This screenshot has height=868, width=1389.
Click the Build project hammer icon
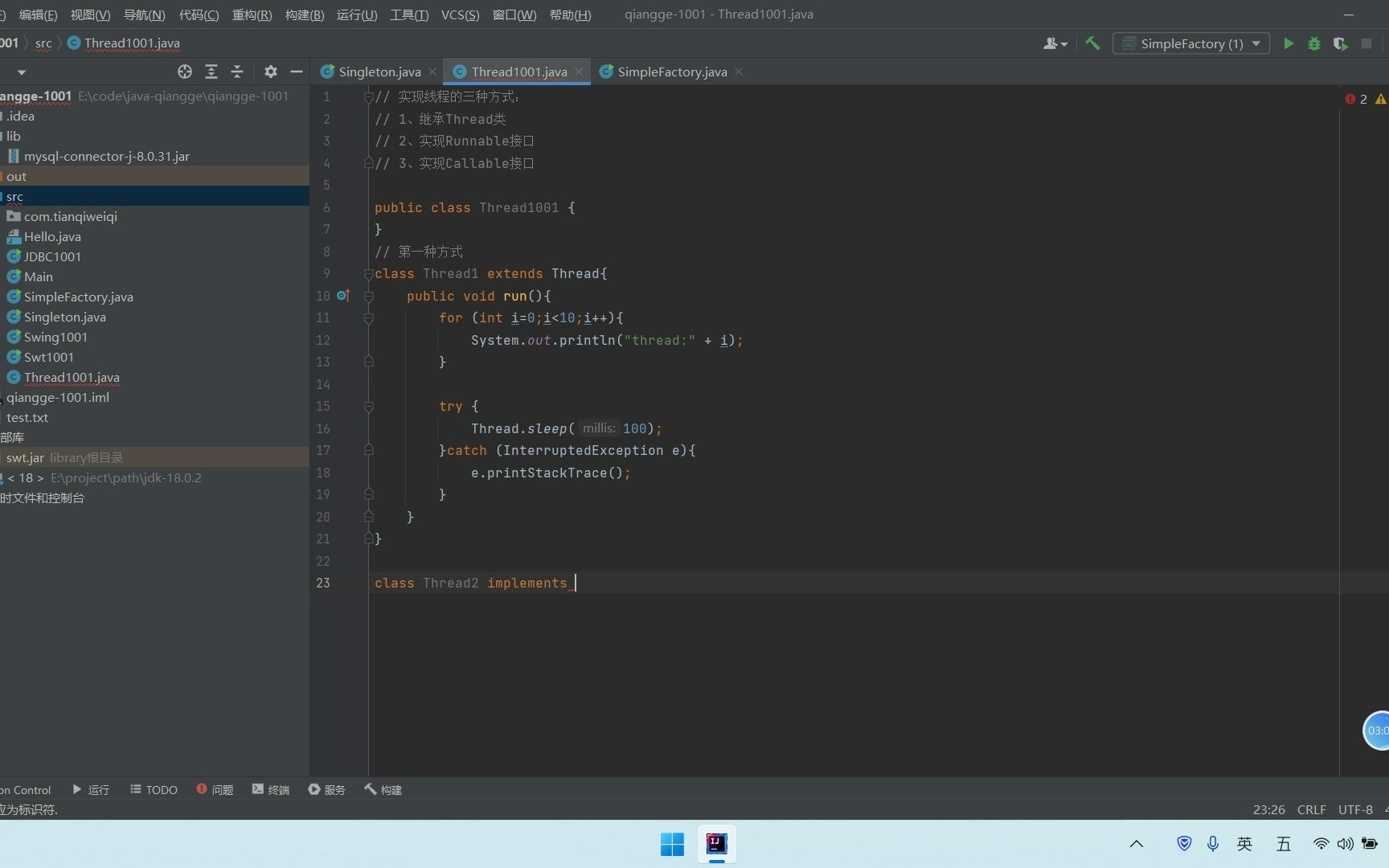[x=1092, y=43]
